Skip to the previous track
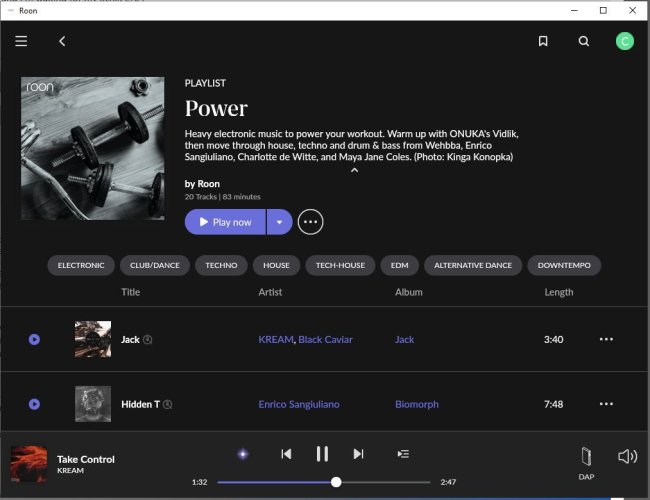This screenshot has width=650, height=500. pos(286,454)
